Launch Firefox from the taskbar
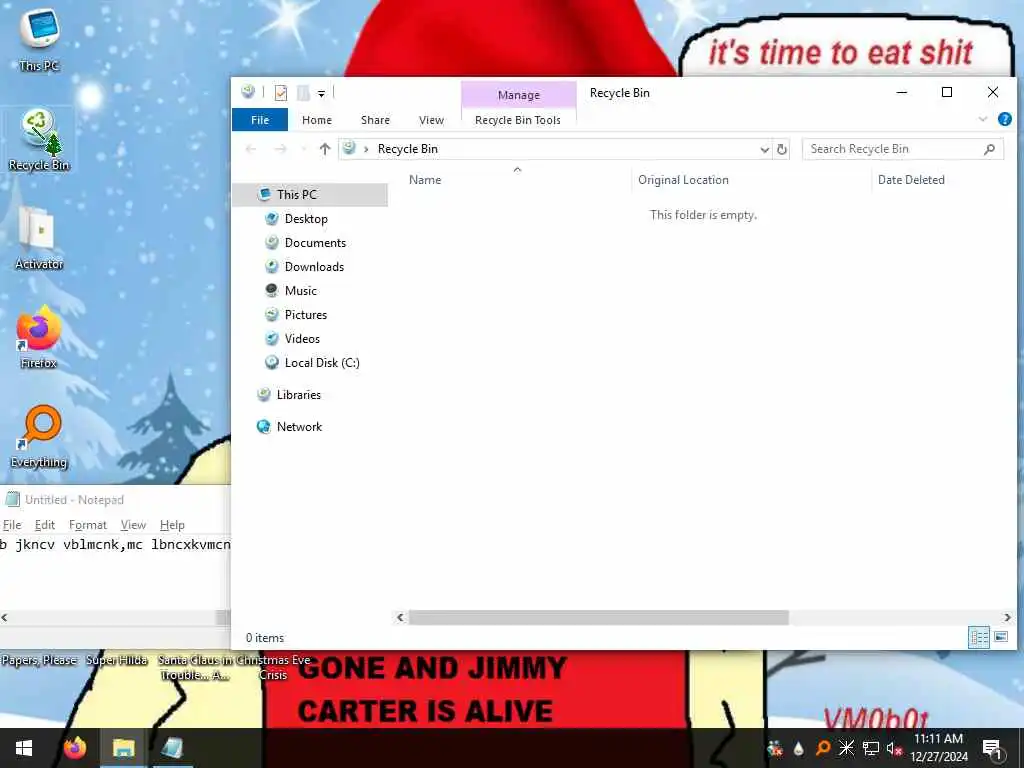The height and width of the screenshot is (768, 1024). pyautogui.click(x=75, y=748)
